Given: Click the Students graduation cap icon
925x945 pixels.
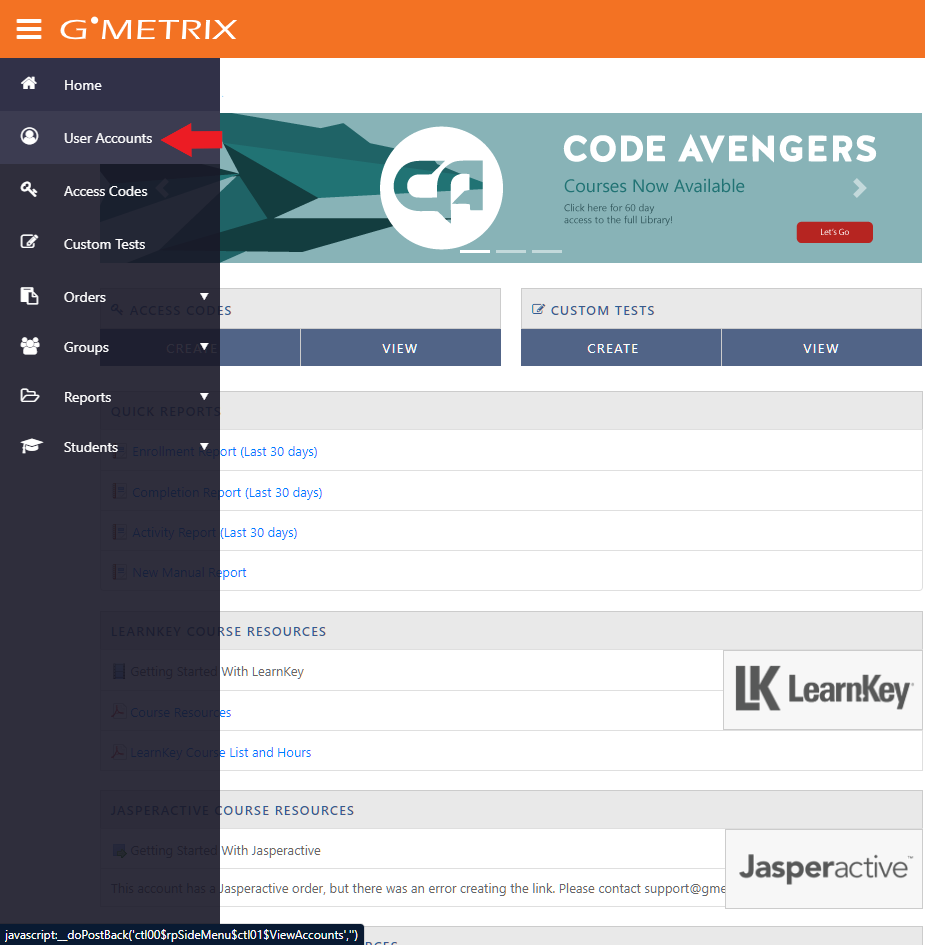Looking at the screenshot, I should point(31,446).
